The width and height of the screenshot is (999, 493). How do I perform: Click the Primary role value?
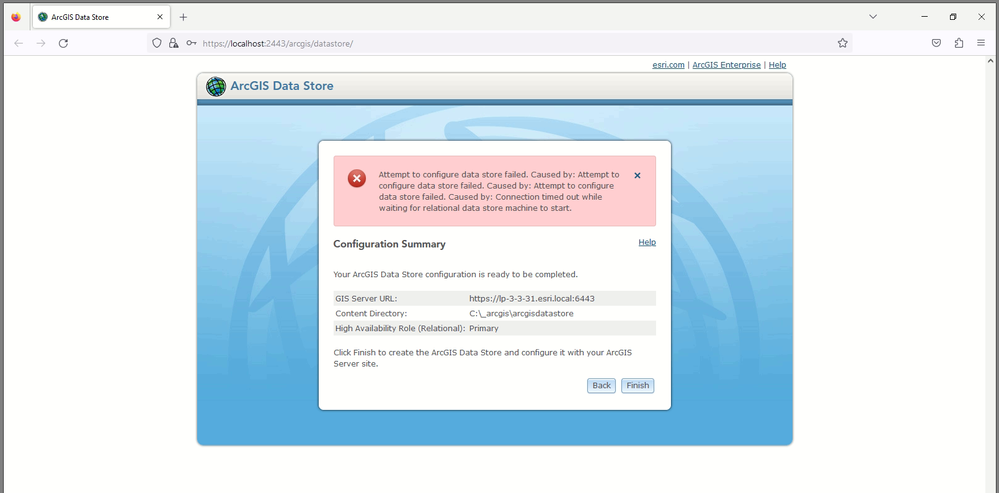[x=484, y=329]
